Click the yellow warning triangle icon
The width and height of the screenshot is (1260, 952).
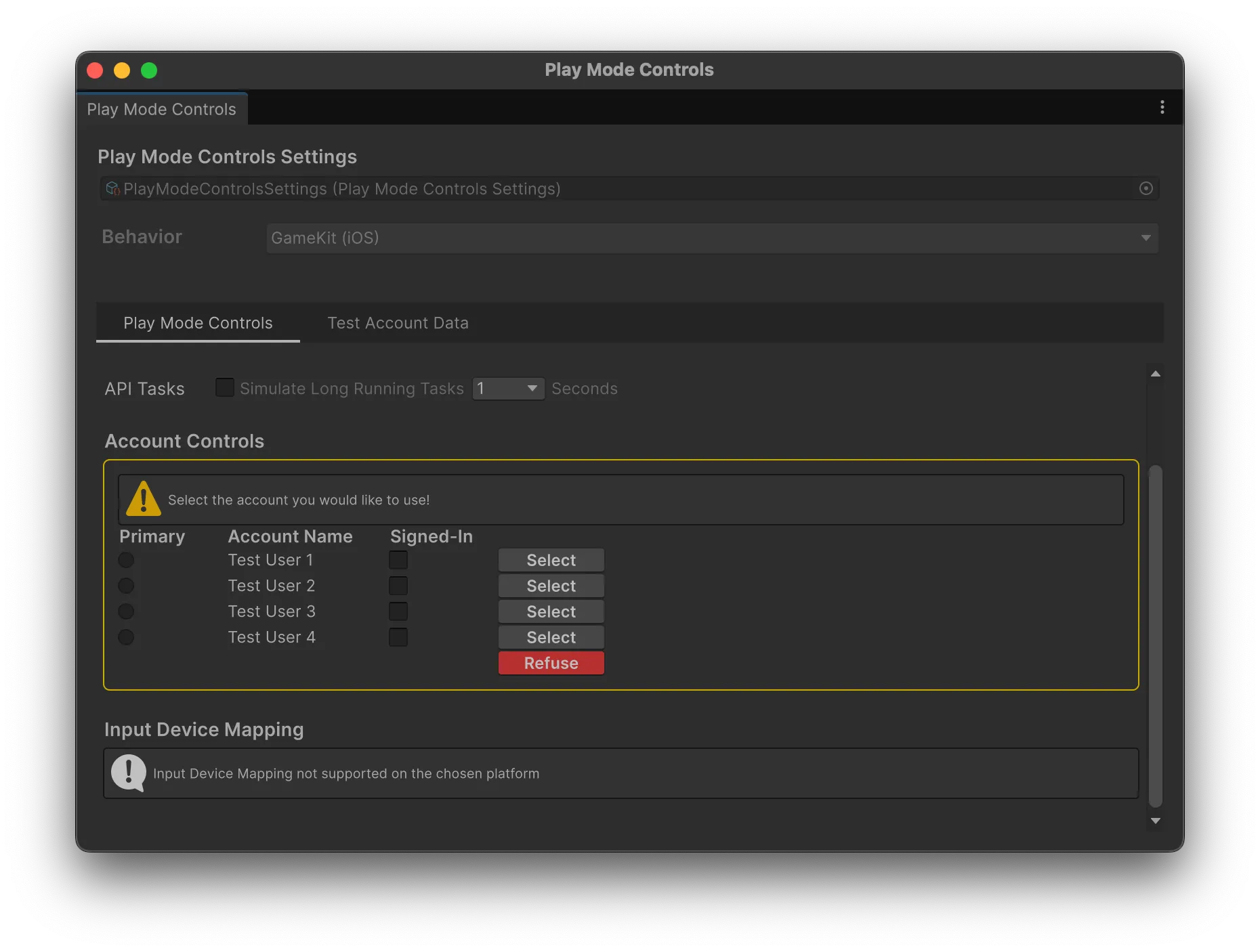(143, 499)
